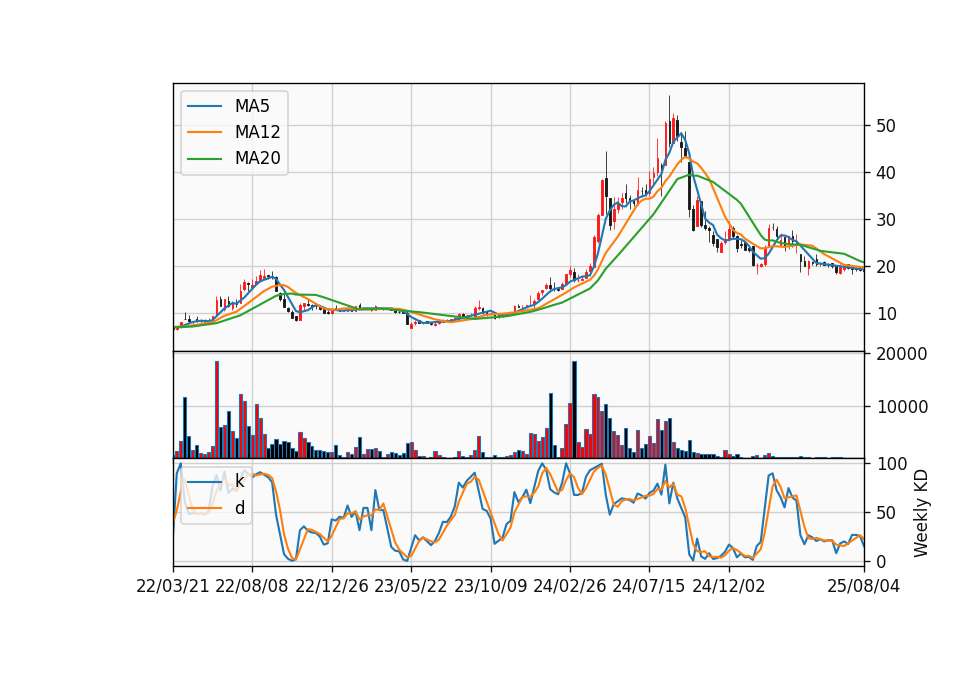This screenshot has width=960, height=690.
Task: Click the price axis value 30
Action: click(x=886, y=220)
